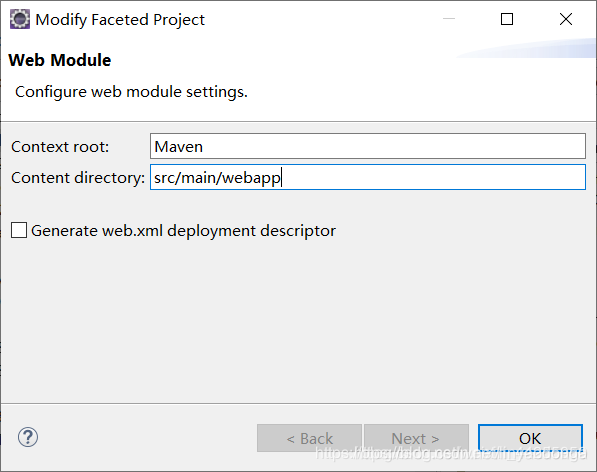This screenshot has width=597, height=472.
Task: Click the Modify Faceted Project title text
Action: pos(120,20)
